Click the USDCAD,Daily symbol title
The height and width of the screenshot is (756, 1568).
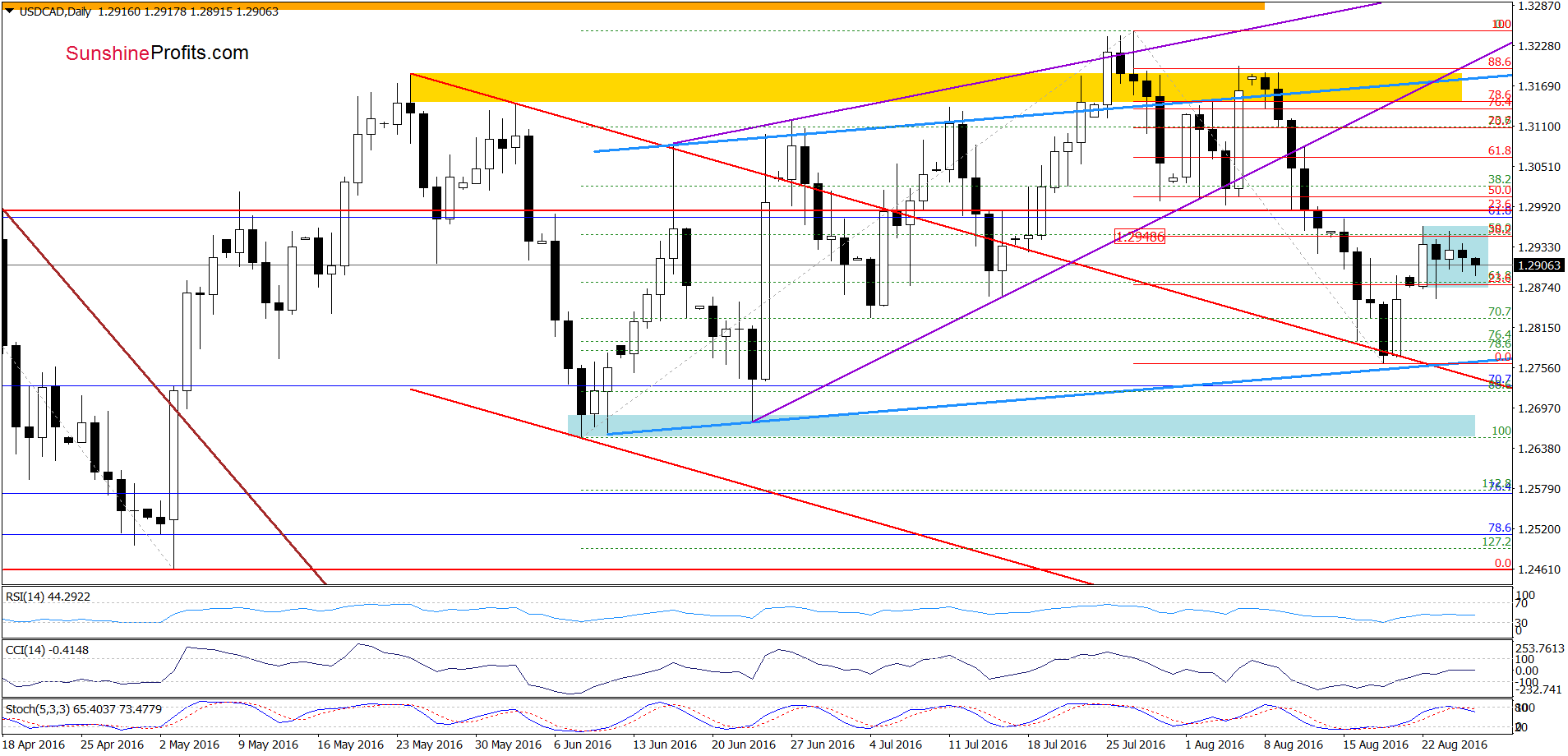point(55,12)
